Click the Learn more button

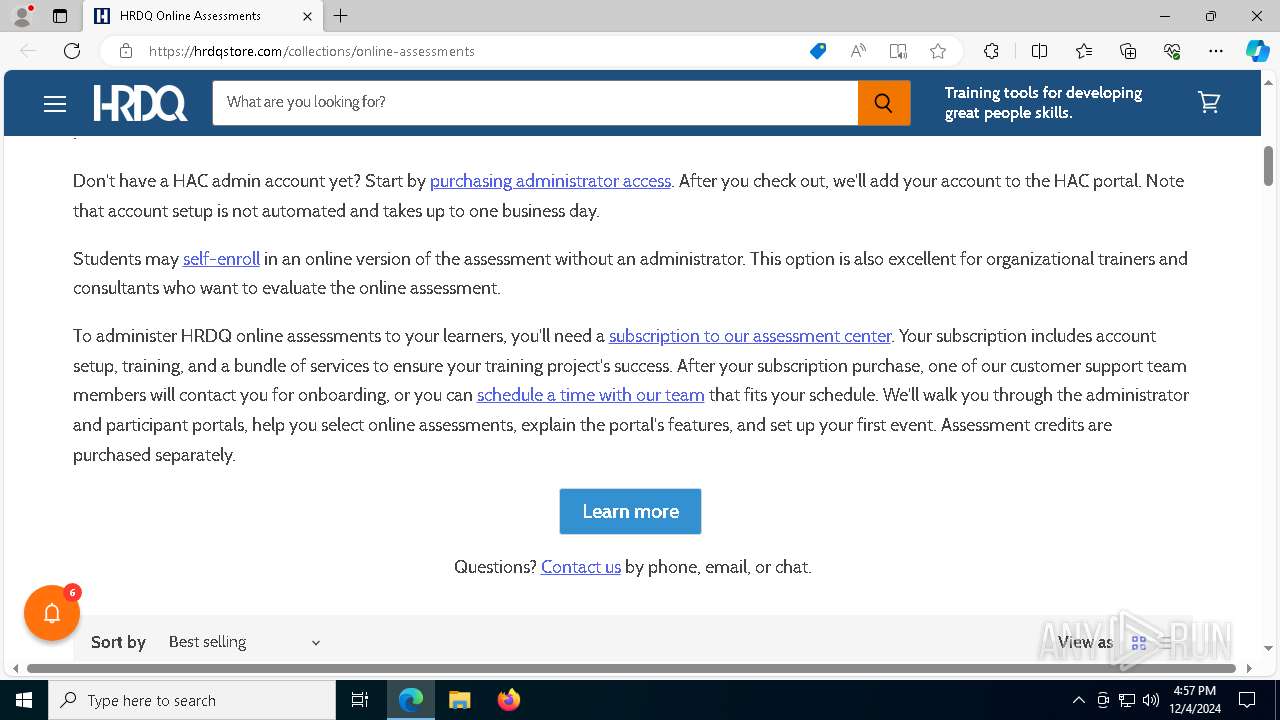[630, 511]
